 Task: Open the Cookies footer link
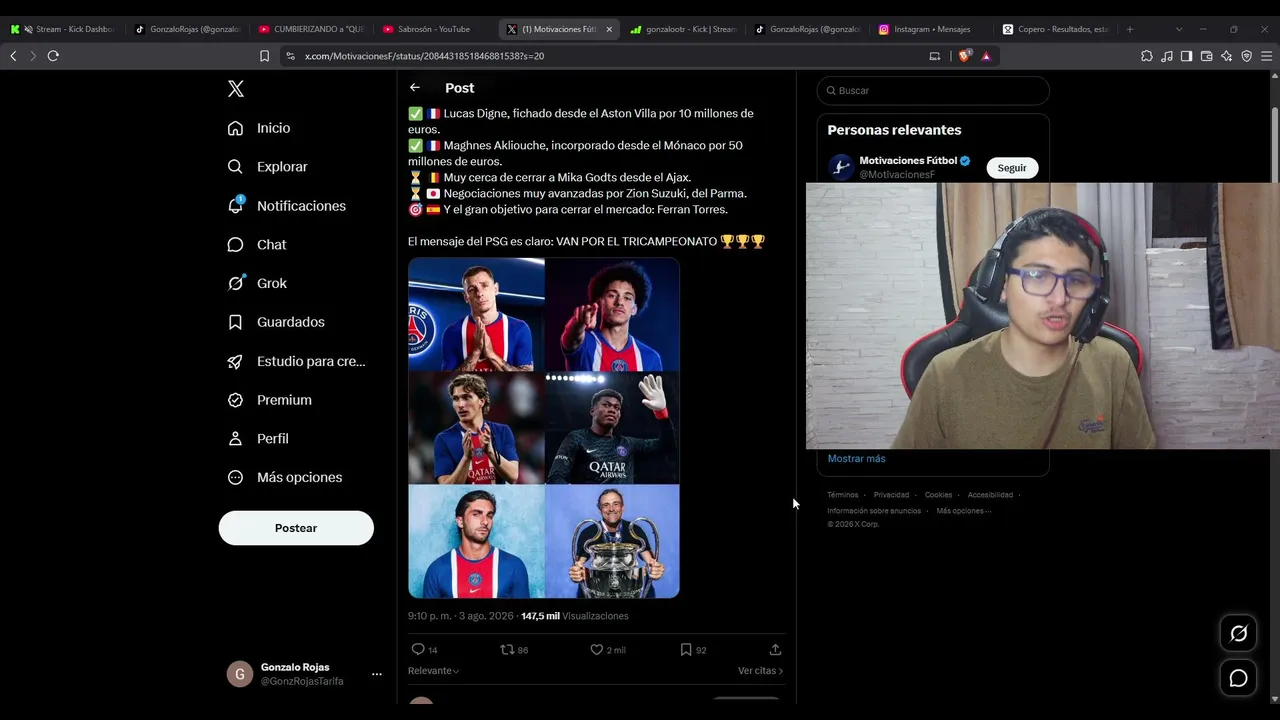[938, 495]
